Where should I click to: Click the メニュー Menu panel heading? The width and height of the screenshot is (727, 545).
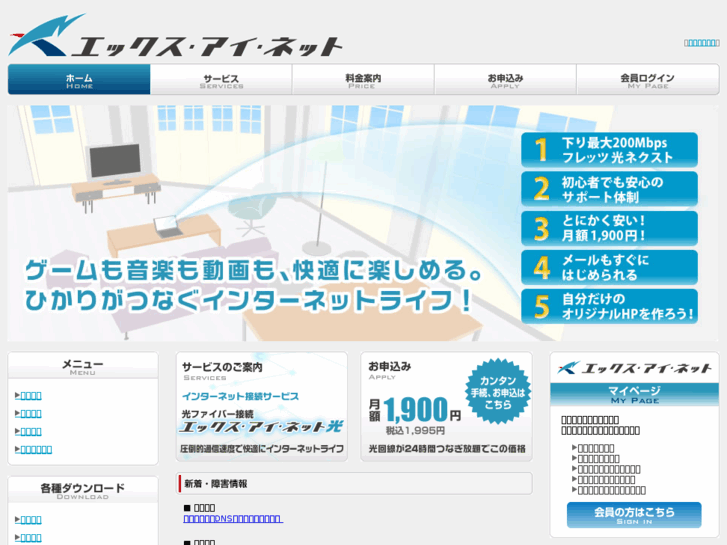click(83, 366)
